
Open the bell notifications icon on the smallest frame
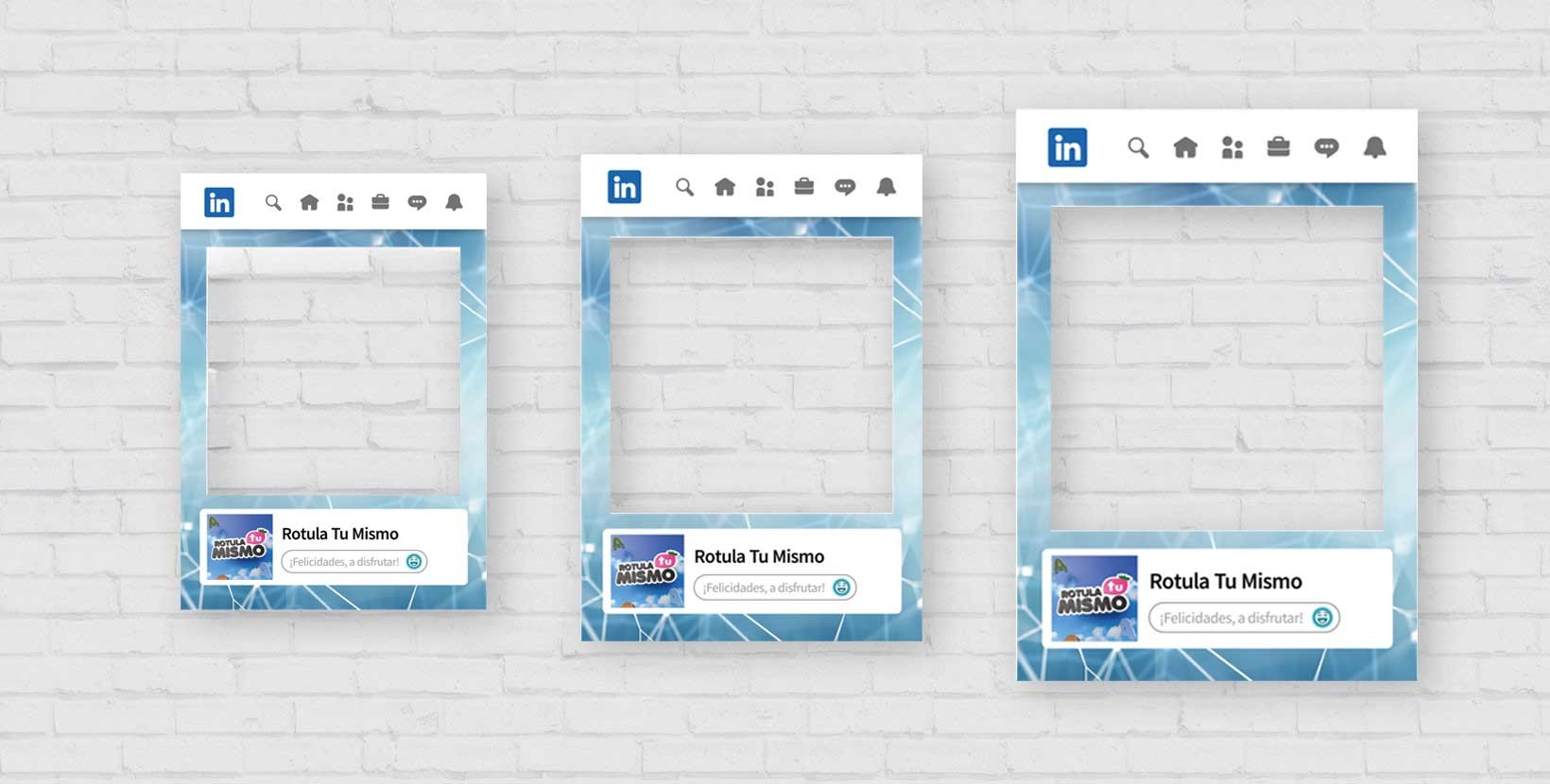pyautogui.click(x=454, y=202)
